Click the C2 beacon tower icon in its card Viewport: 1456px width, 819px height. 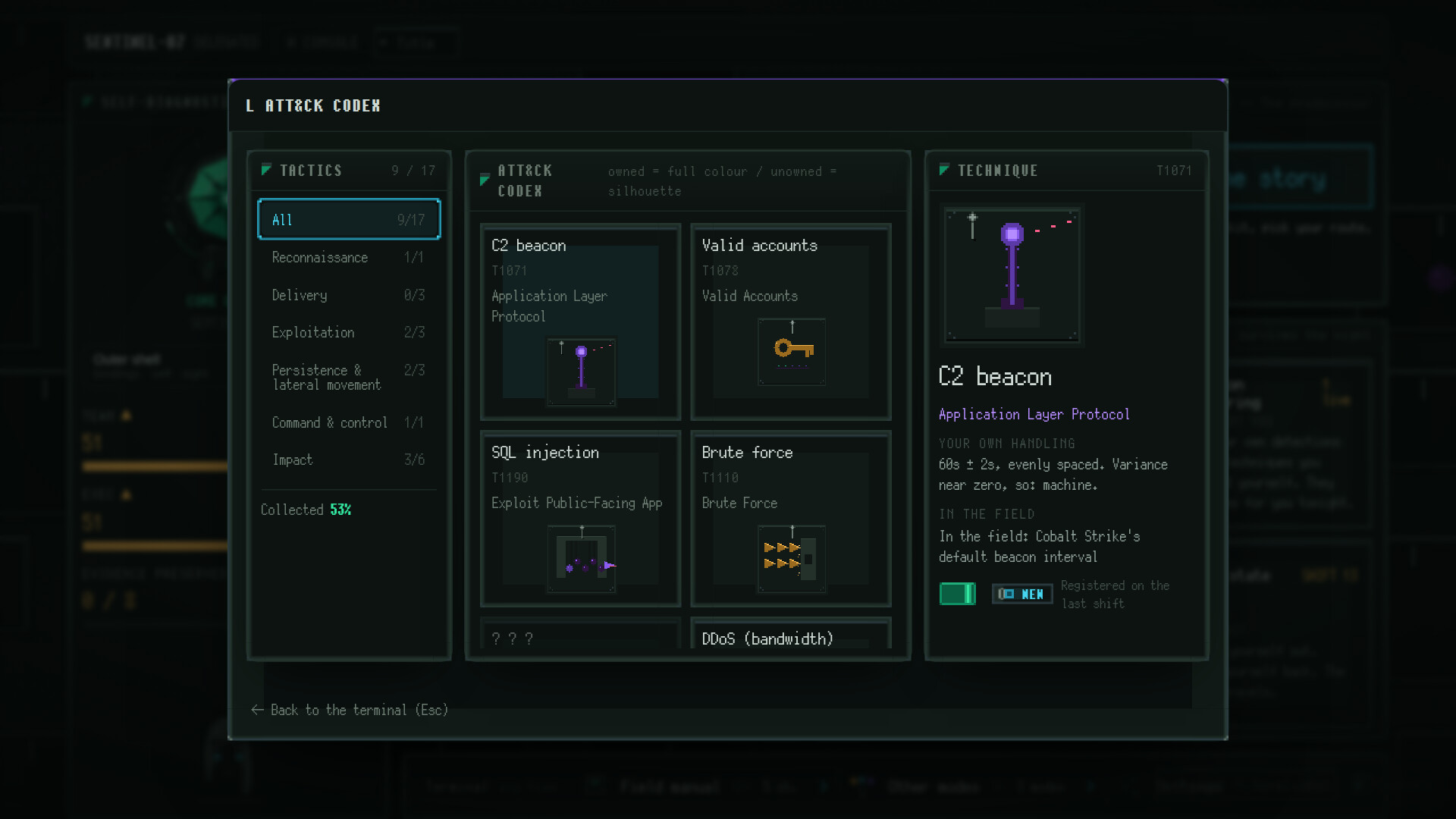(582, 372)
